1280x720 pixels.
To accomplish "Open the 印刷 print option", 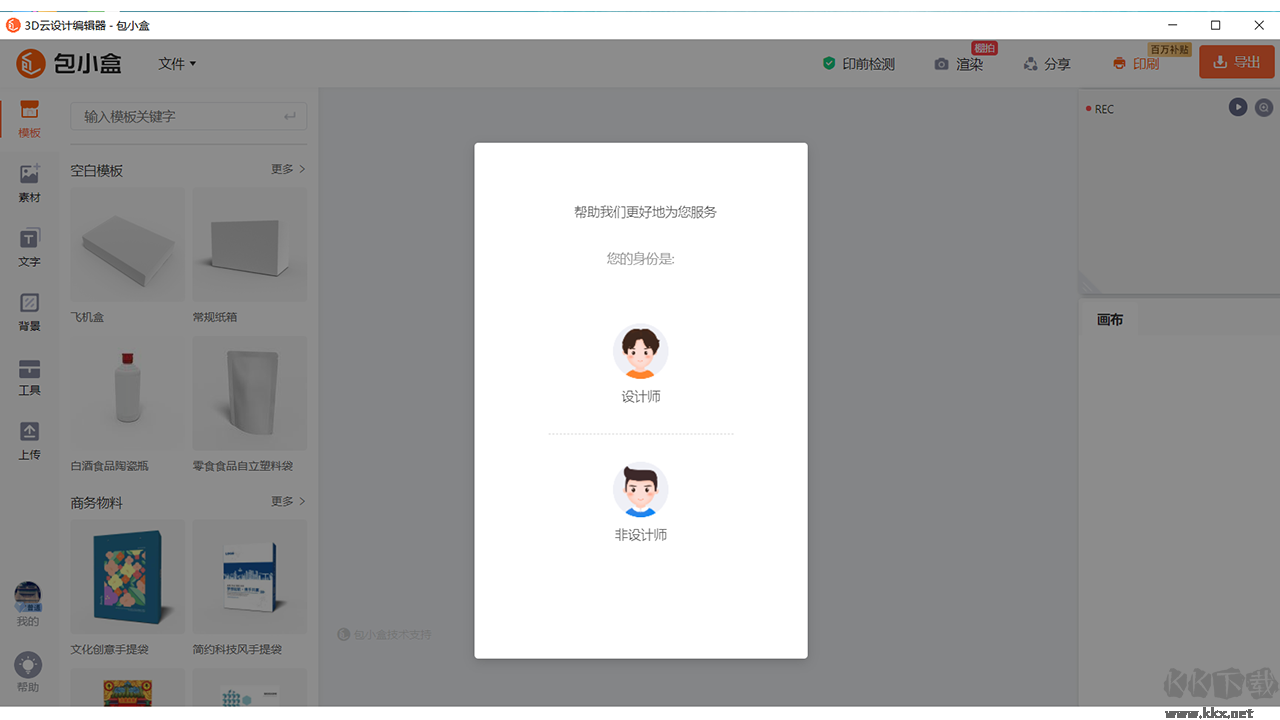I will 1136,64.
